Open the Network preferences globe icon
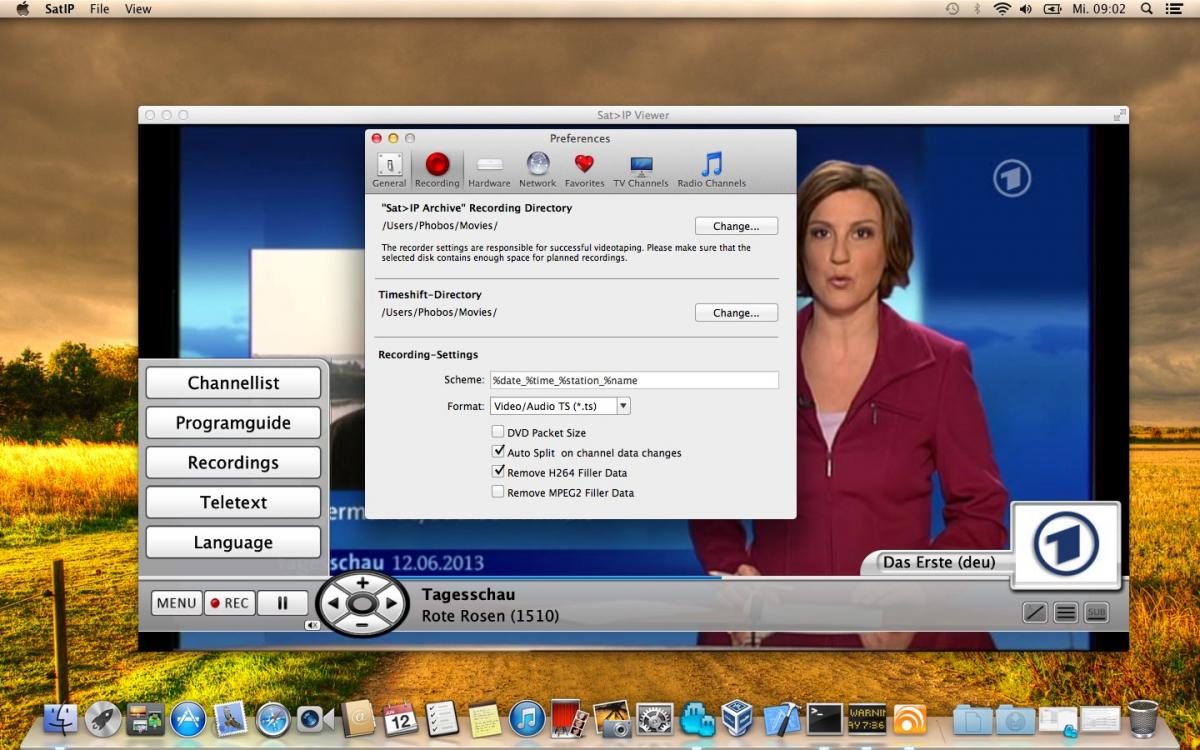 tap(538, 169)
